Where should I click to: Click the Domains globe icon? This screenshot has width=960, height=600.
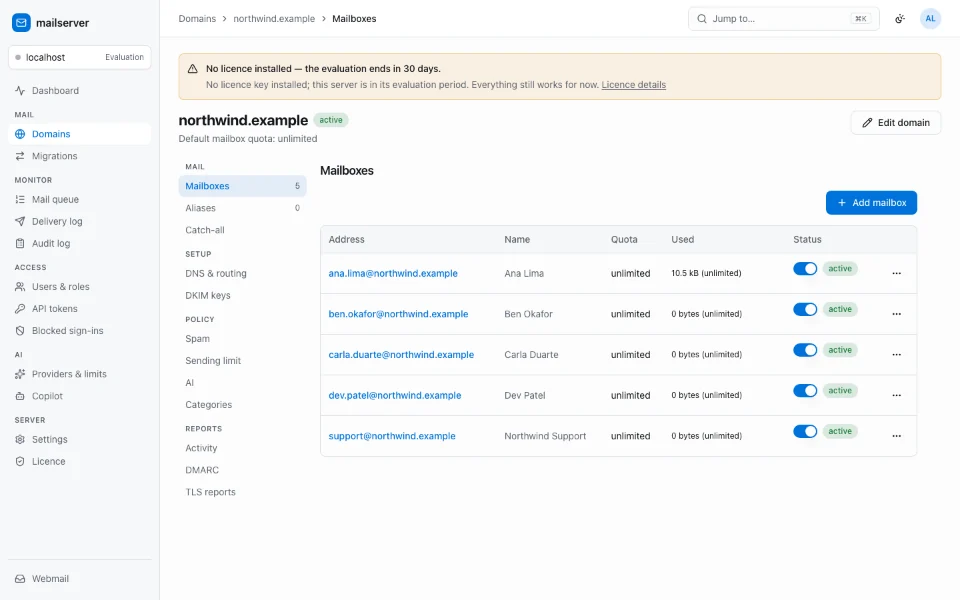[20, 134]
